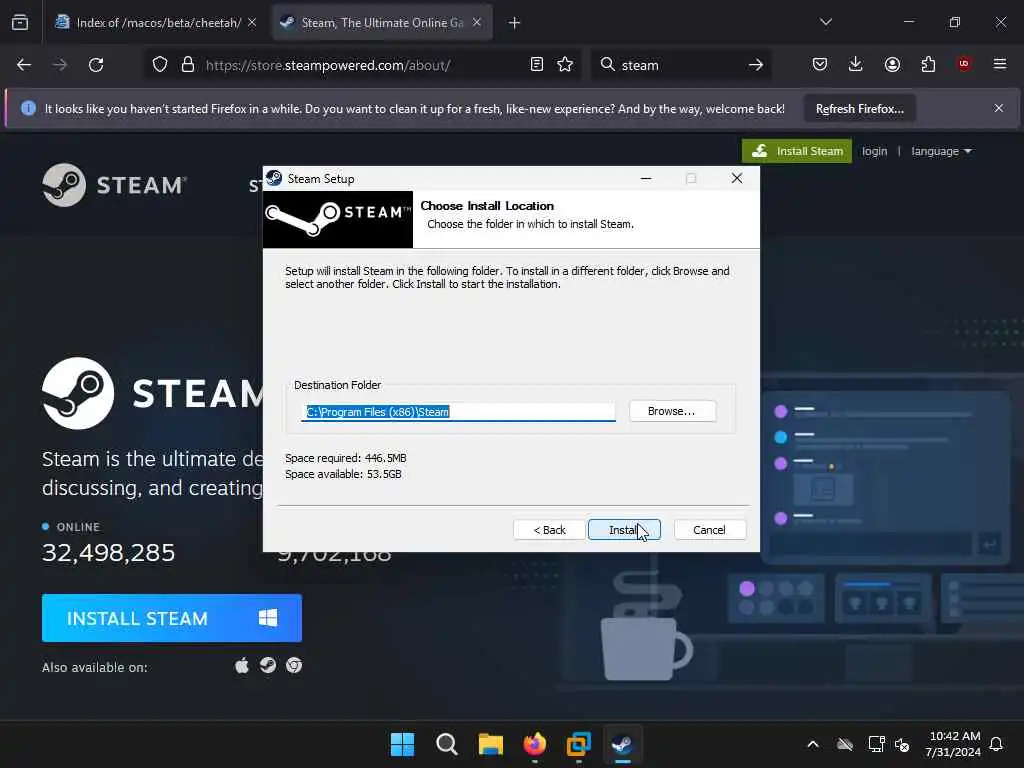Click the Steam logo in page header
Screen dimensions: 1024x768
[114, 185]
